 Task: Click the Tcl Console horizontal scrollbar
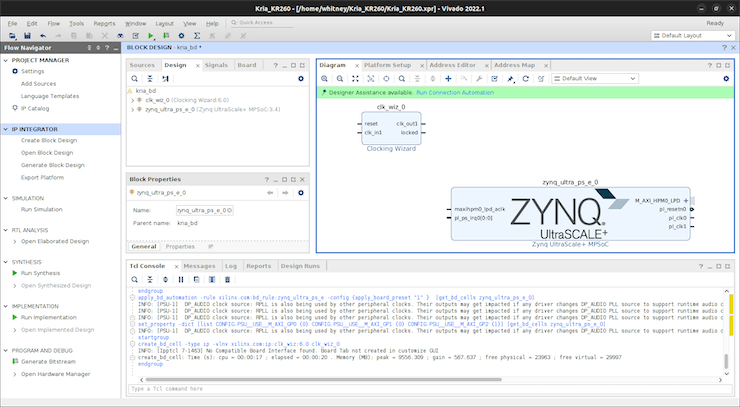(x=324, y=380)
